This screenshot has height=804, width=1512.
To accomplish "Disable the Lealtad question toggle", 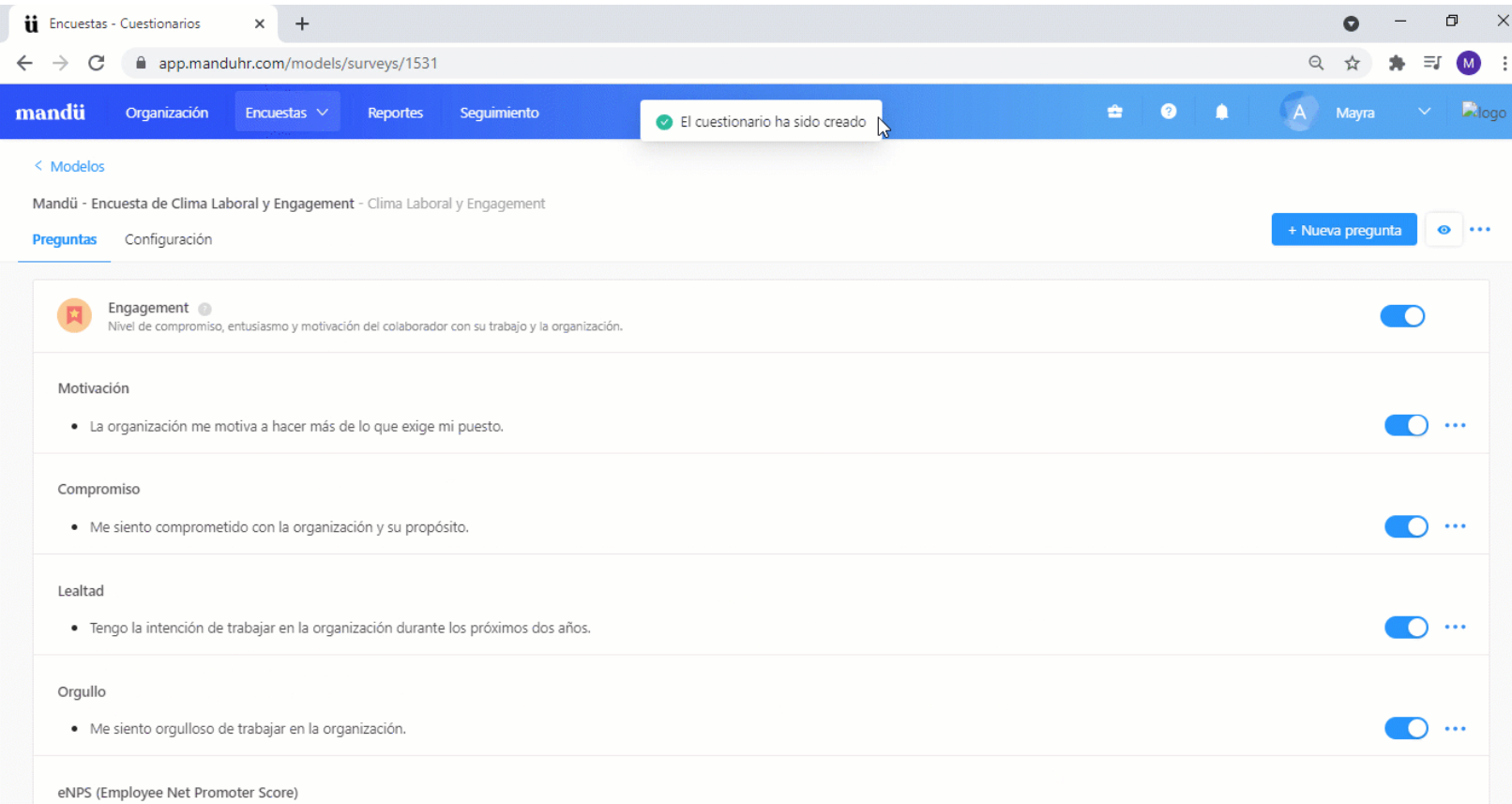I will pyautogui.click(x=1406, y=627).
